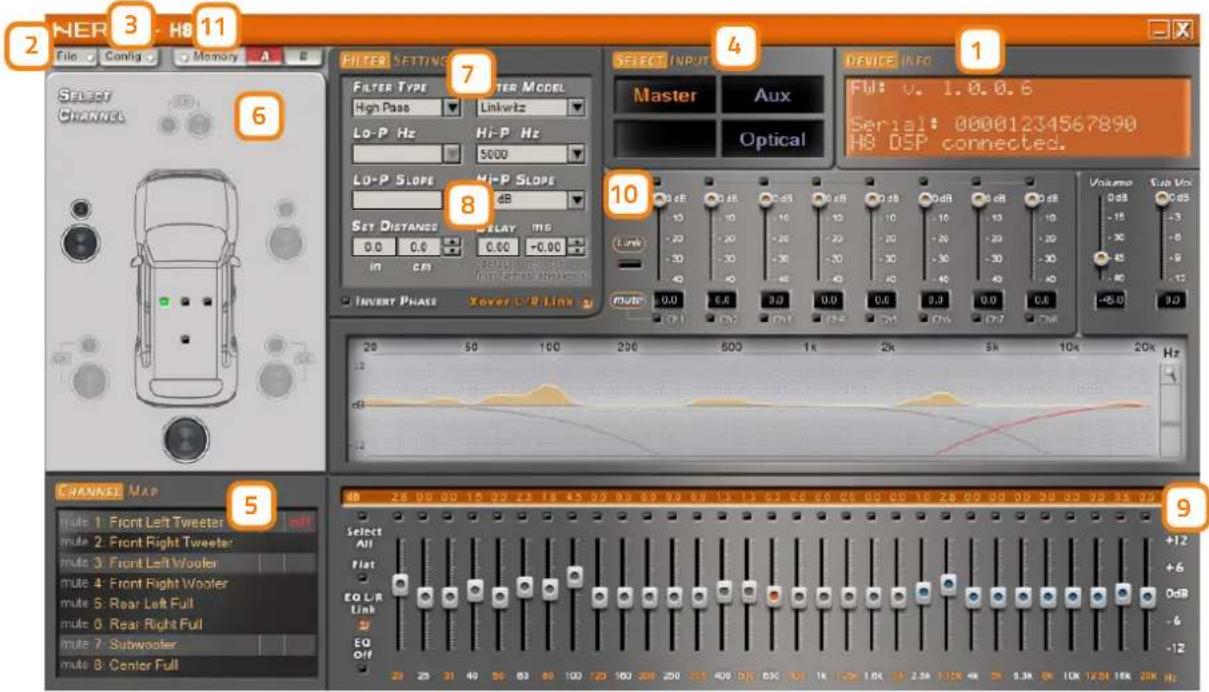Click edit on Front Left Tweeter row
This screenshot has height=692, width=1209.
tap(300, 521)
